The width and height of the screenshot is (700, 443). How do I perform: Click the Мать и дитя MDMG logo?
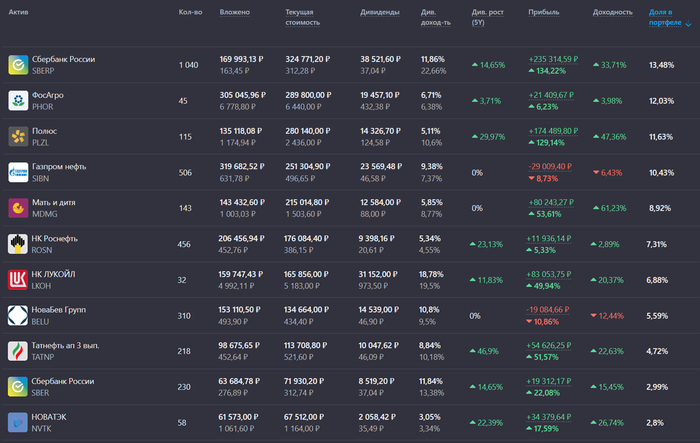[18, 208]
